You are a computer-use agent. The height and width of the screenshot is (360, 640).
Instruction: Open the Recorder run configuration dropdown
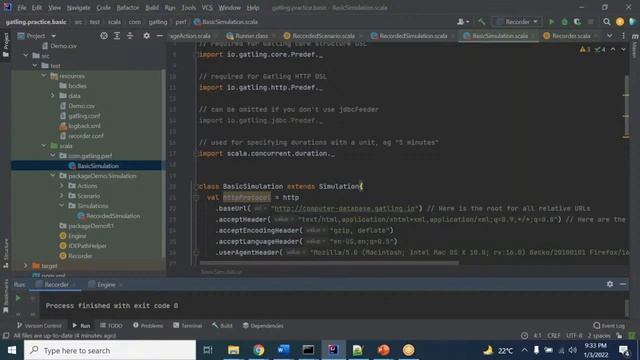click(x=518, y=22)
